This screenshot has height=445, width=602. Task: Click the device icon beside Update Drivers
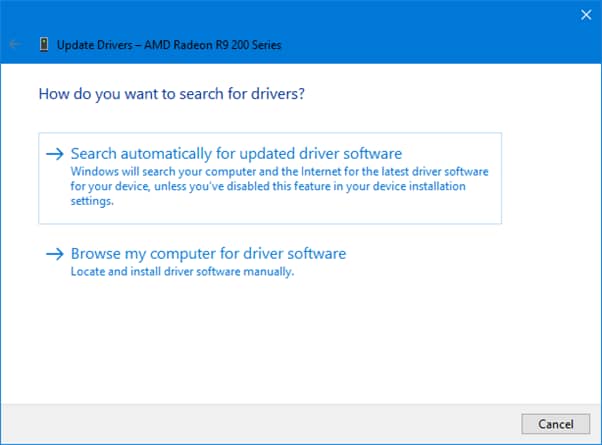pos(44,45)
